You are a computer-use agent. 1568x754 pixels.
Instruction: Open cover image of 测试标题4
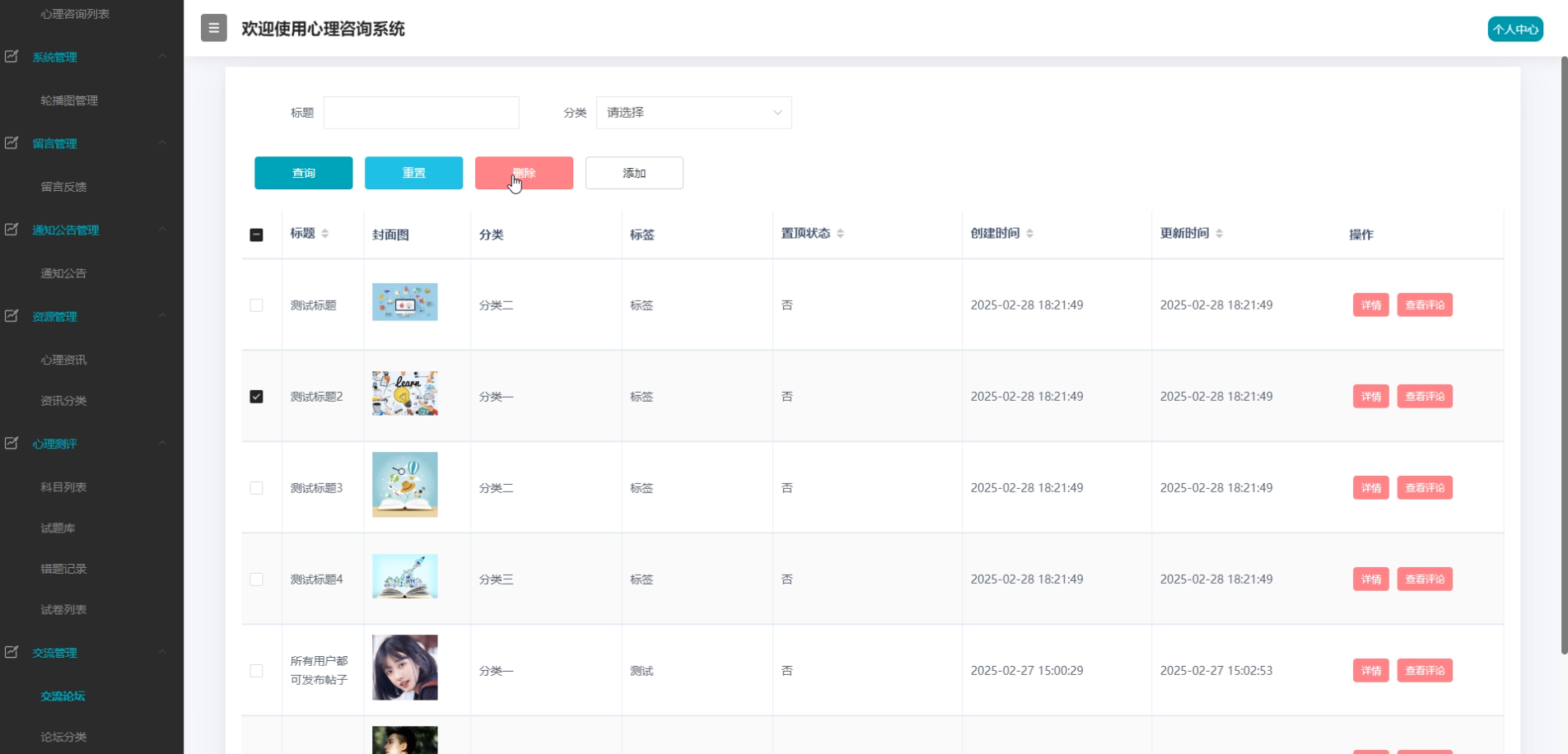404,576
